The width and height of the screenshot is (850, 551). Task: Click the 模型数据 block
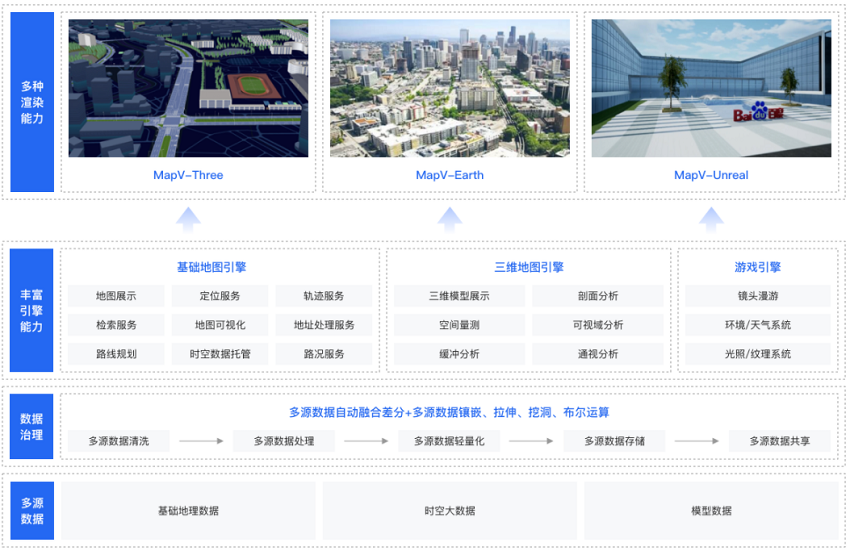click(x=711, y=510)
